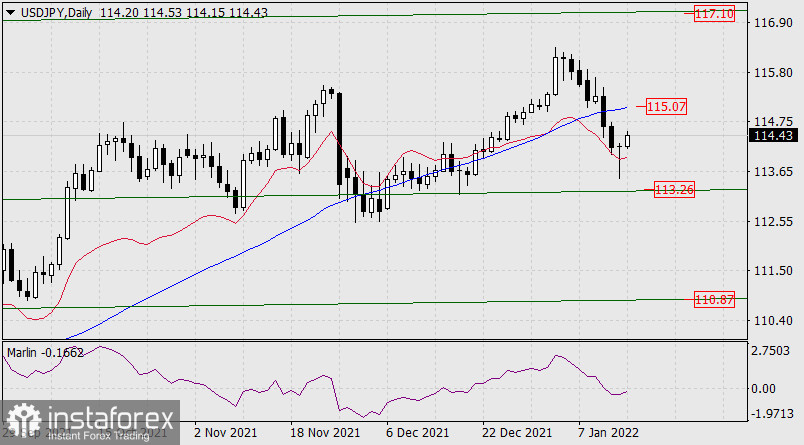Open the chart menu triangle beside USDJPY

pos(10,12)
